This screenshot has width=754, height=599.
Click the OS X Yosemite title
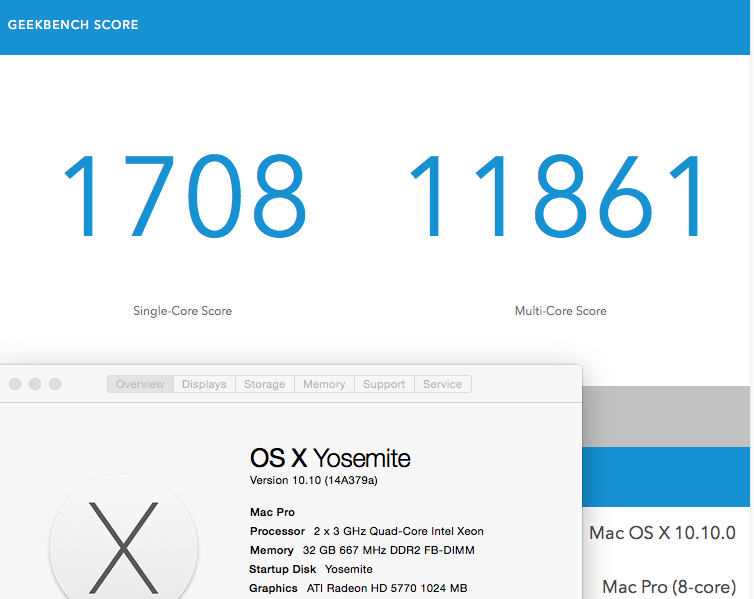tap(330, 458)
